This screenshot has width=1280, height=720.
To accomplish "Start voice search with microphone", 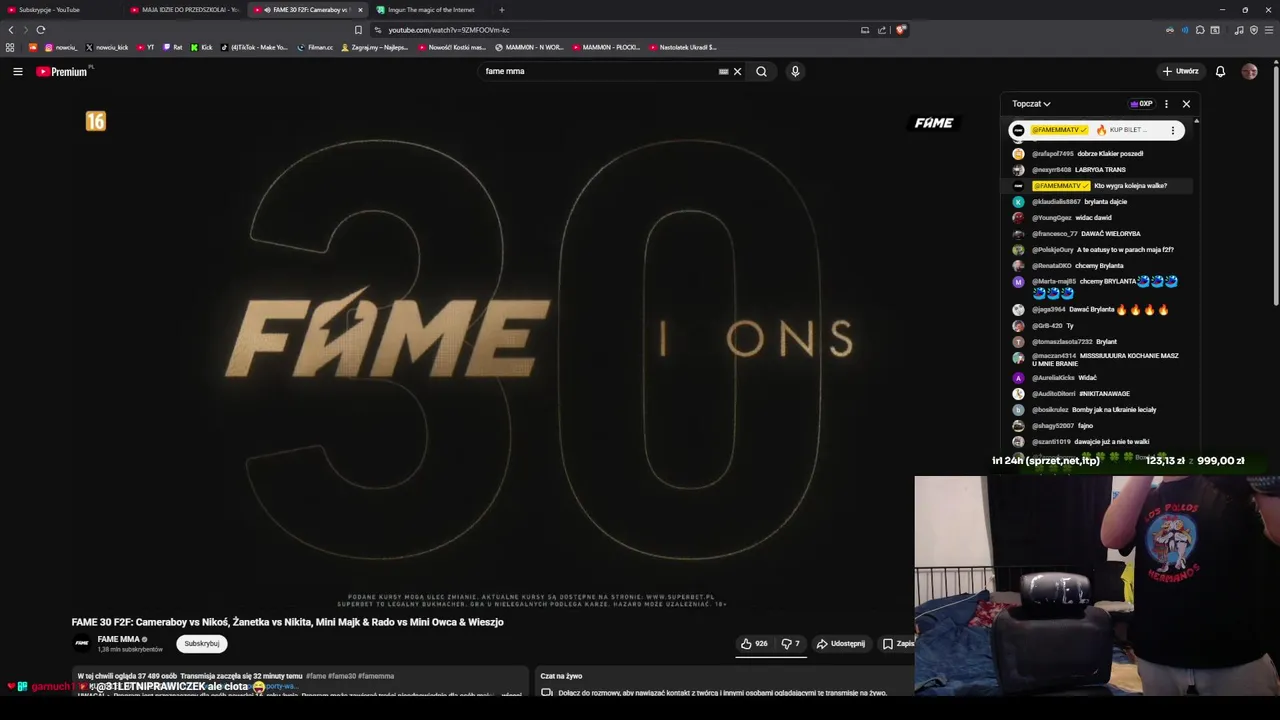I will tap(795, 71).
